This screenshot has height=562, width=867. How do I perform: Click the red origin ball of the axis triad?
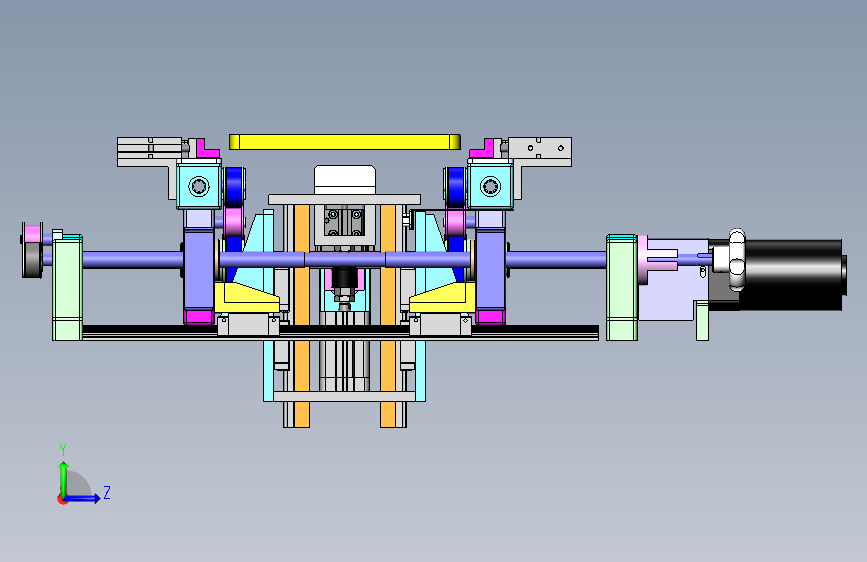click(x=62, y=499)
